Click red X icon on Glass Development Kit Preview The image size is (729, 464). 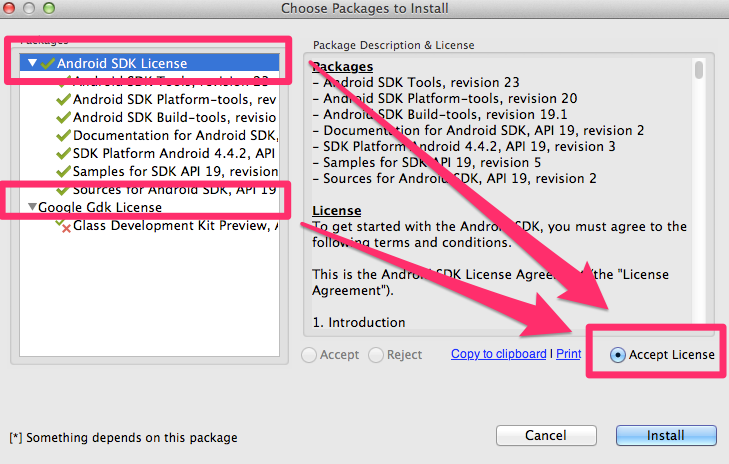point(64,226)
